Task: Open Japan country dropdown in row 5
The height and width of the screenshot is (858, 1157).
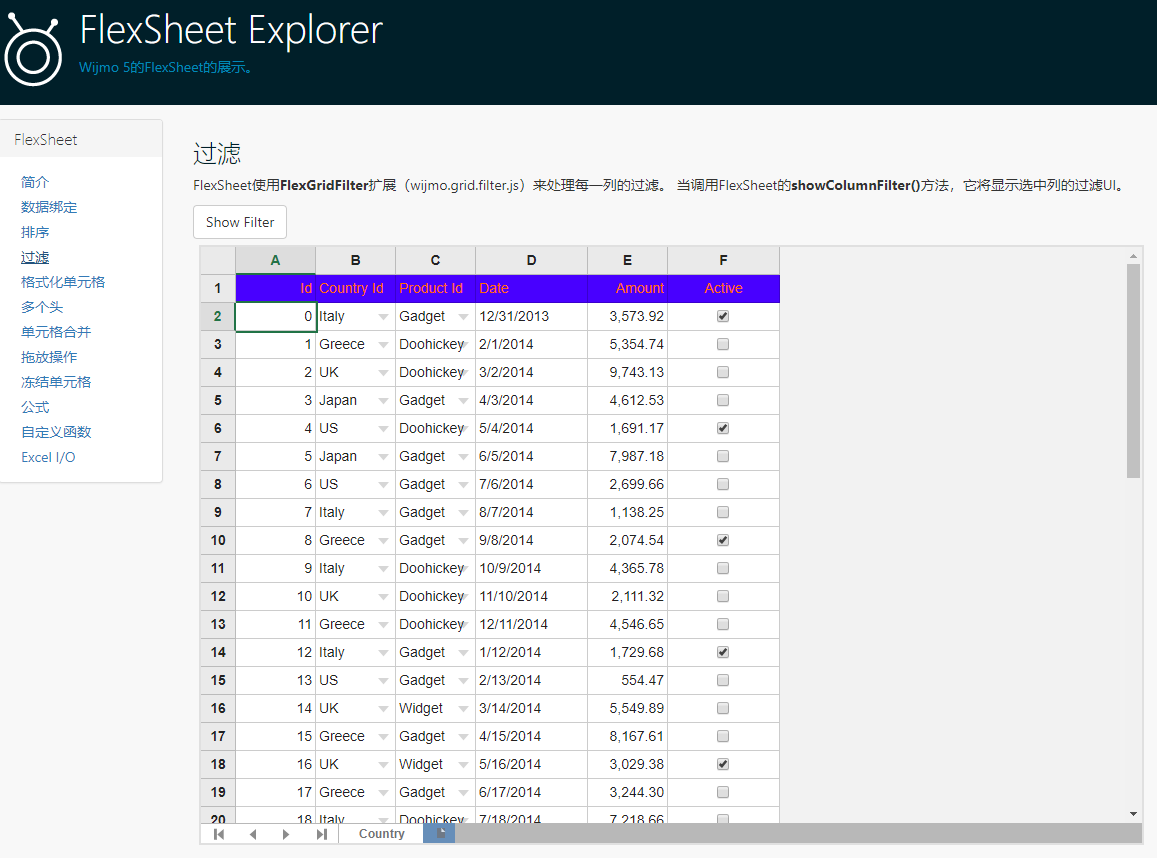Action: point(383,401)
